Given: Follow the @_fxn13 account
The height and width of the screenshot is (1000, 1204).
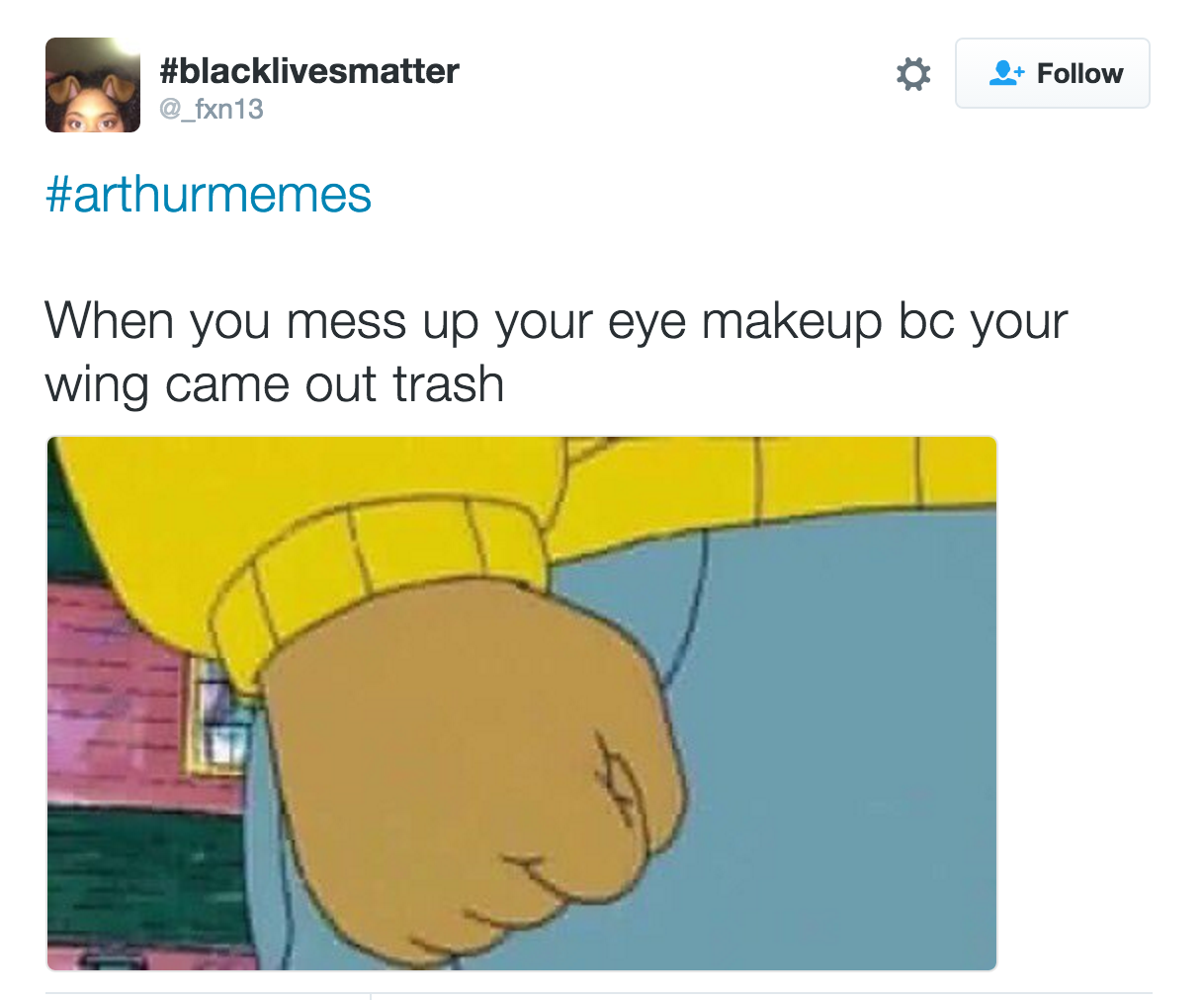Looking at the screenshot, I should point(1052,73).
